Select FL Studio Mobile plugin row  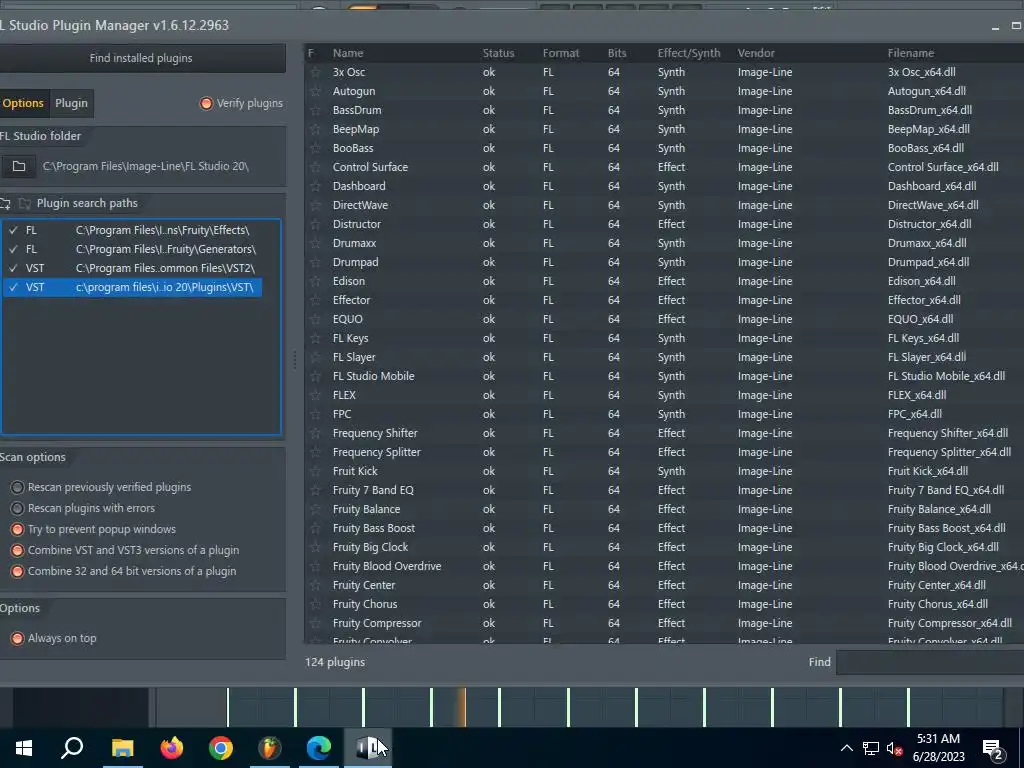pos(664,376)
